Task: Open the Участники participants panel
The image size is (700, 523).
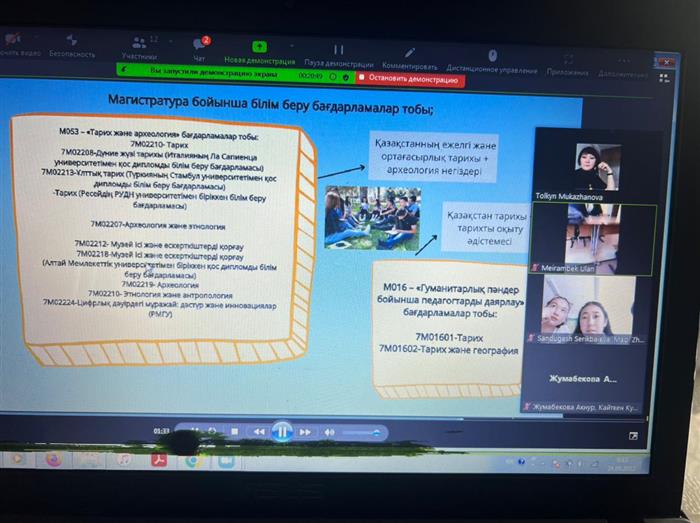Action: [x=140, y=47]
